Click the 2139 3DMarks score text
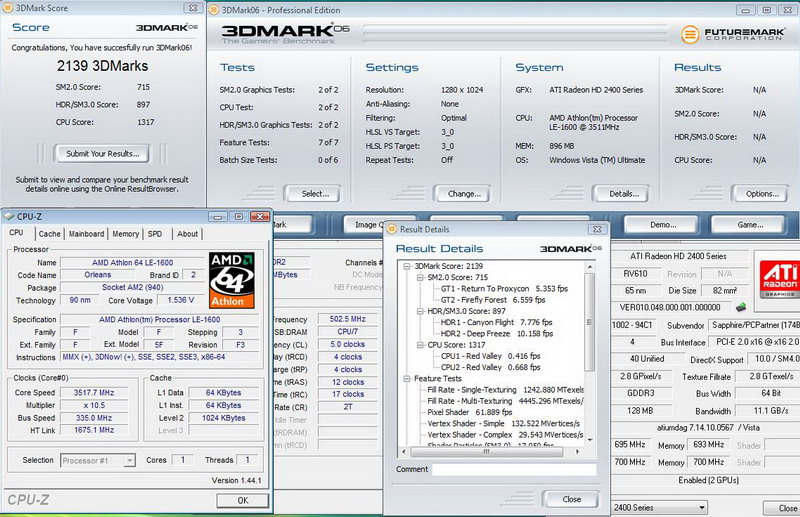 click(102, 66)
